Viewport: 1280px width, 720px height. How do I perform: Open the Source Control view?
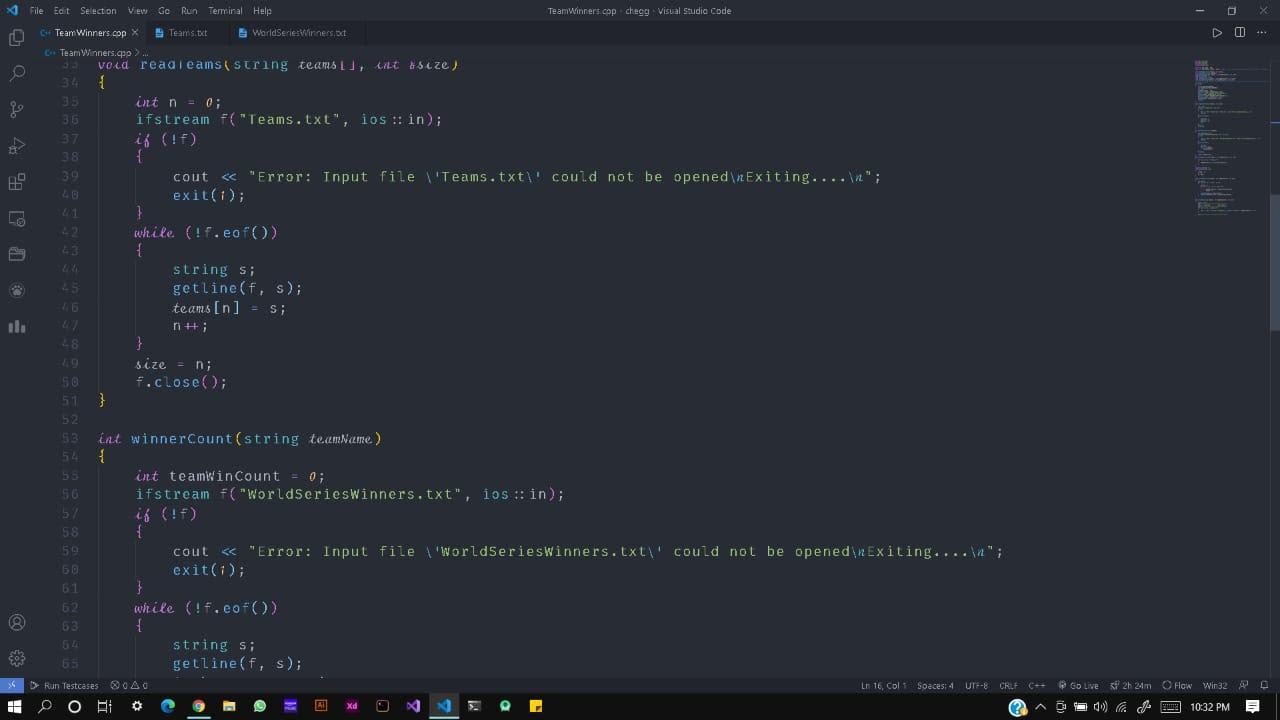pyautogui.click(x=16, y=110)
